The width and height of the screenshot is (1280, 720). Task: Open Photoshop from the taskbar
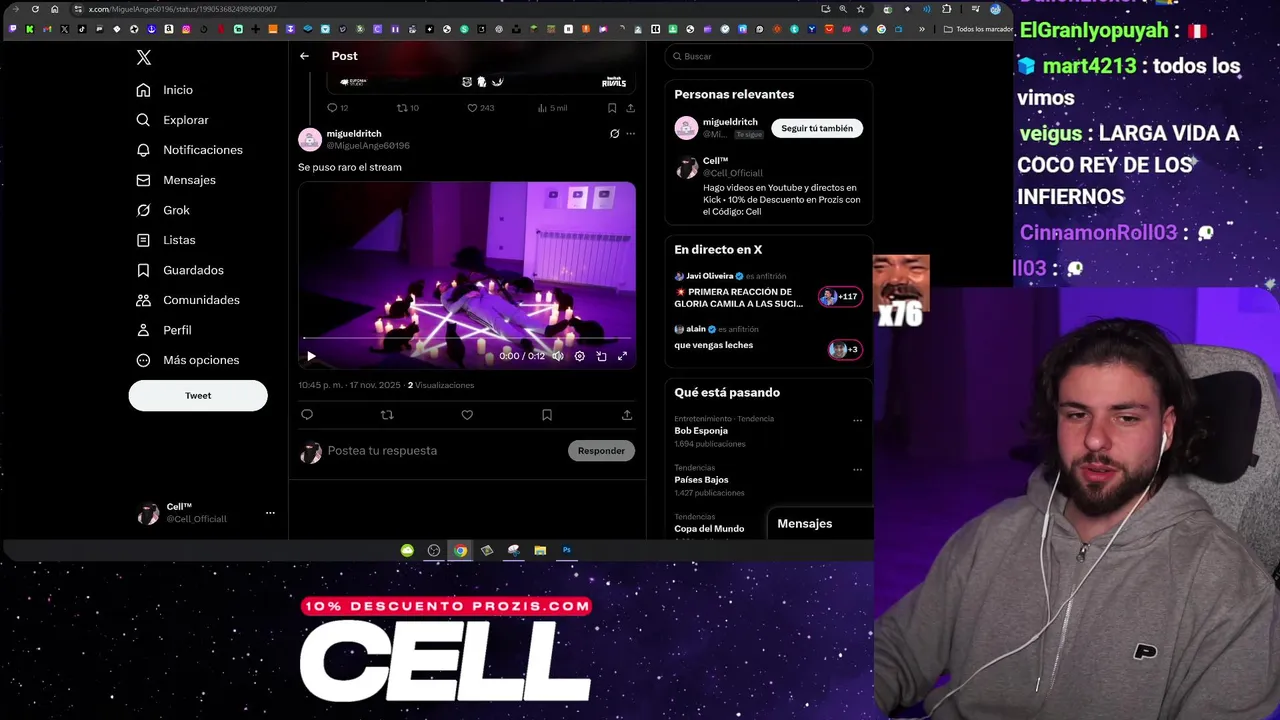click(x=567, y=550)
